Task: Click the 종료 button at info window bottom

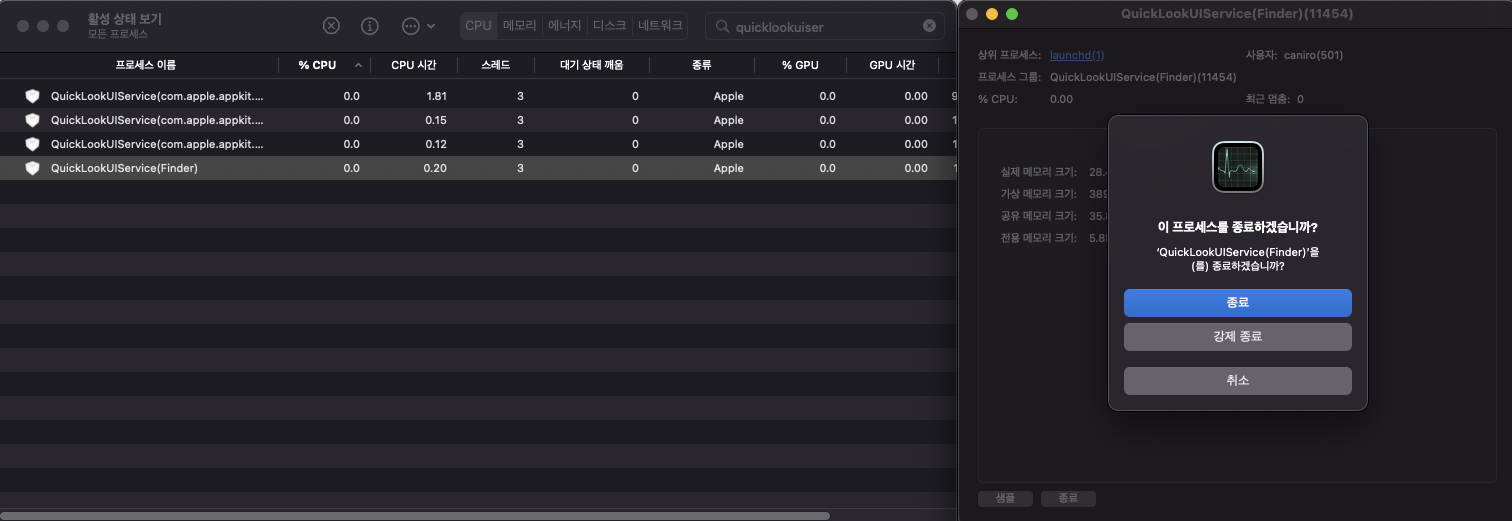Action: tap(1068, 498)
